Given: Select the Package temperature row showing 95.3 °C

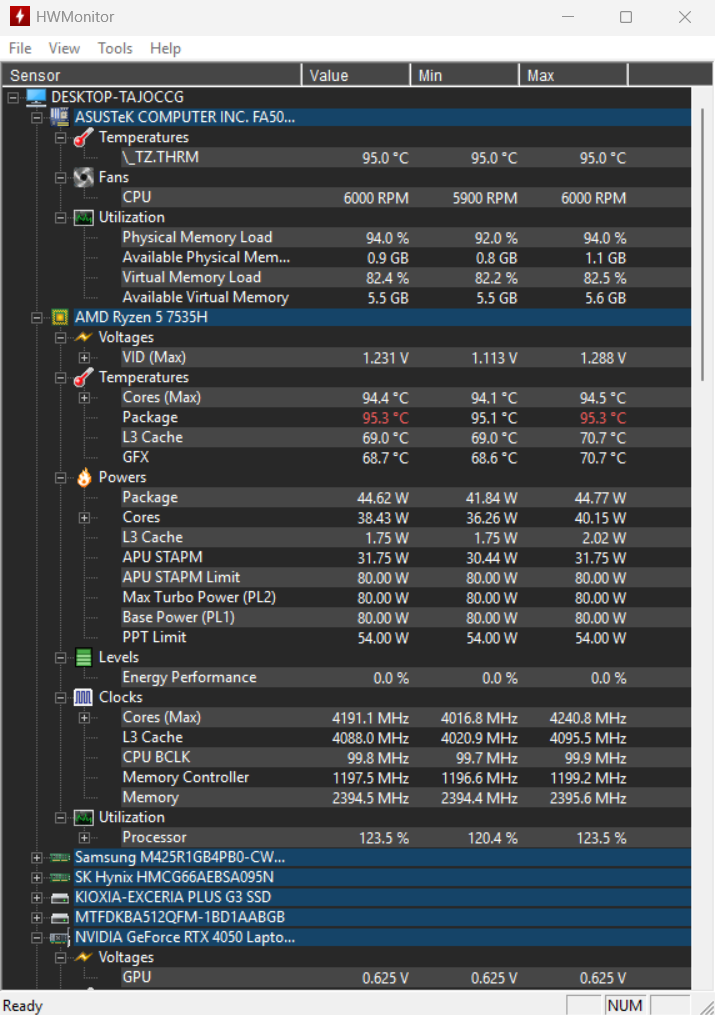Looking at the screenshot, I should point(406,418).
